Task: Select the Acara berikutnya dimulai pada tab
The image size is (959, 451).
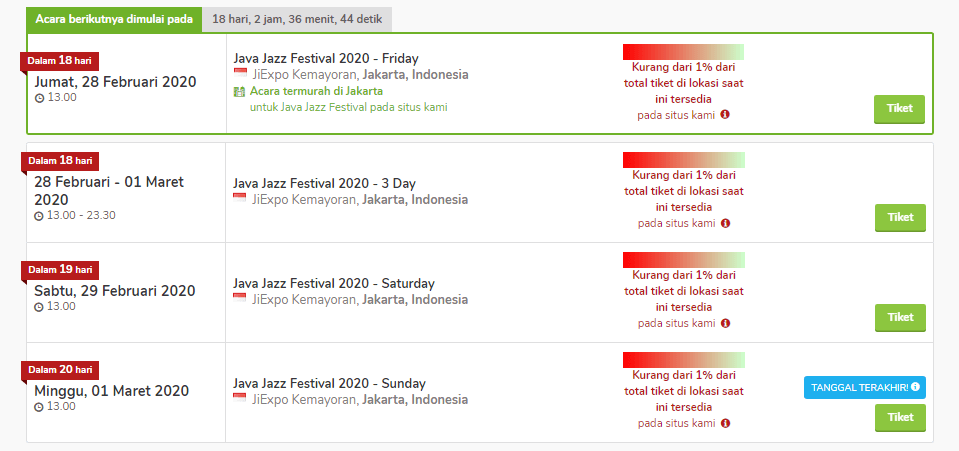Action: [x=114, y=20]
